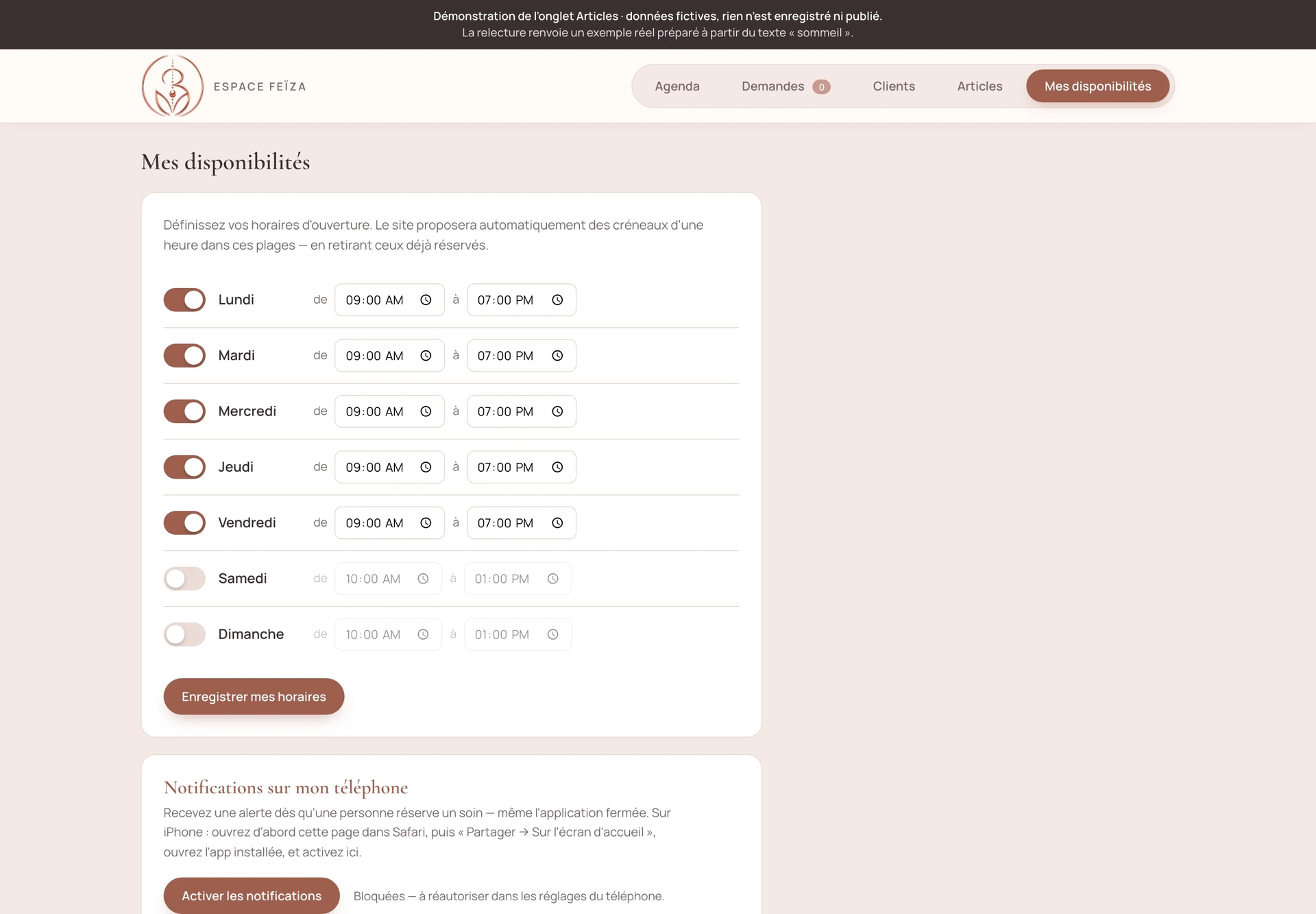Enable the Samedi availability toggle
The height and width of the screenshot is (914, 1316).
(x=184, y=579)
